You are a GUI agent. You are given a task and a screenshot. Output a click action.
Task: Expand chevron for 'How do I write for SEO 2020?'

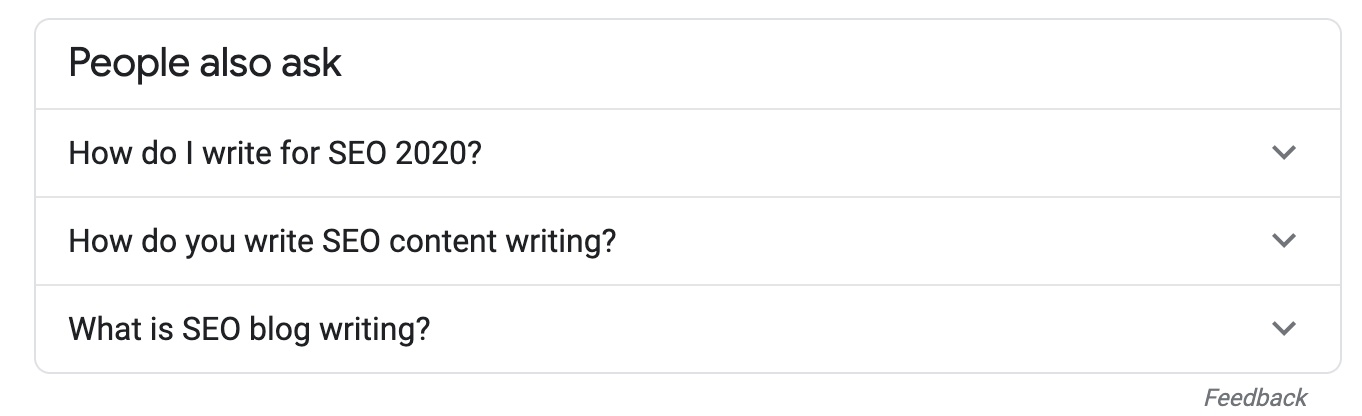pos(1283,153)
